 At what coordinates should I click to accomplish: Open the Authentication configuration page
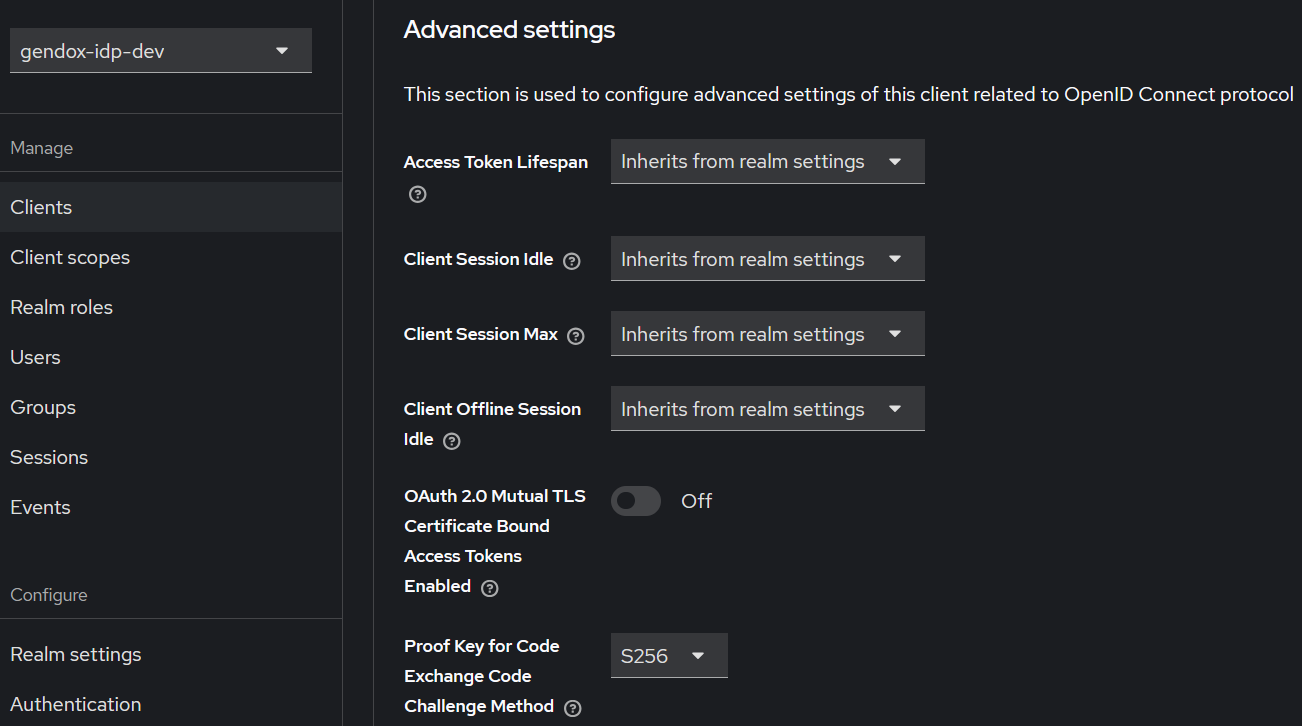[x=75, y=704]
